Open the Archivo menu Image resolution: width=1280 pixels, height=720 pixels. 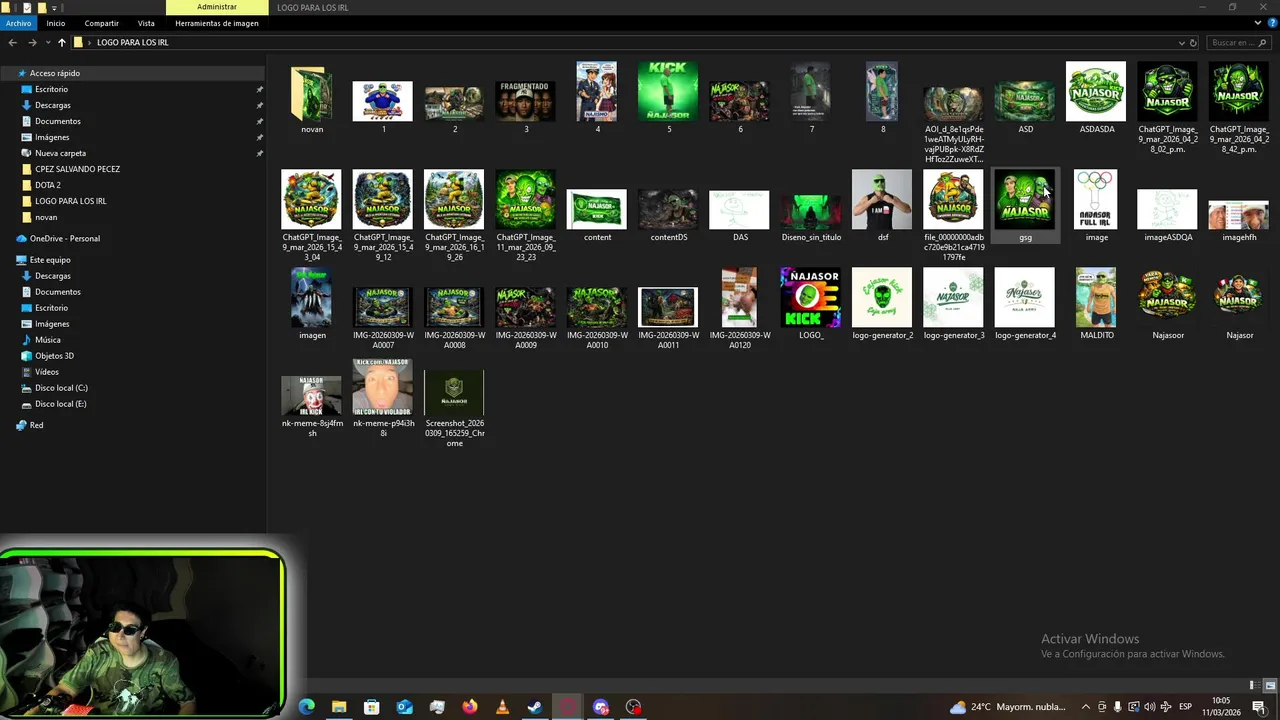coord(18,23)
